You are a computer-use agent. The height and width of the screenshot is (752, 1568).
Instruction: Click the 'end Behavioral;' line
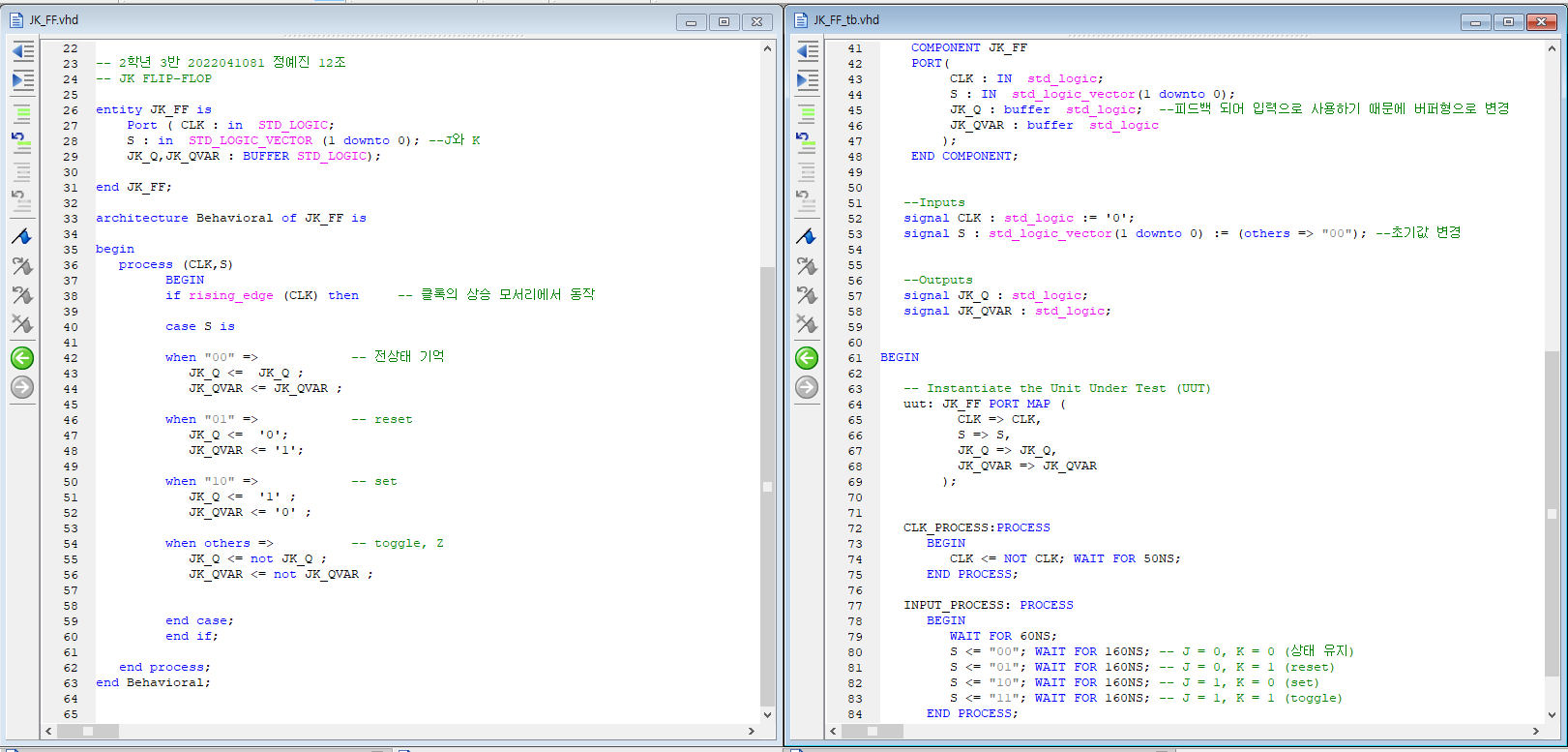pos(153,683)
